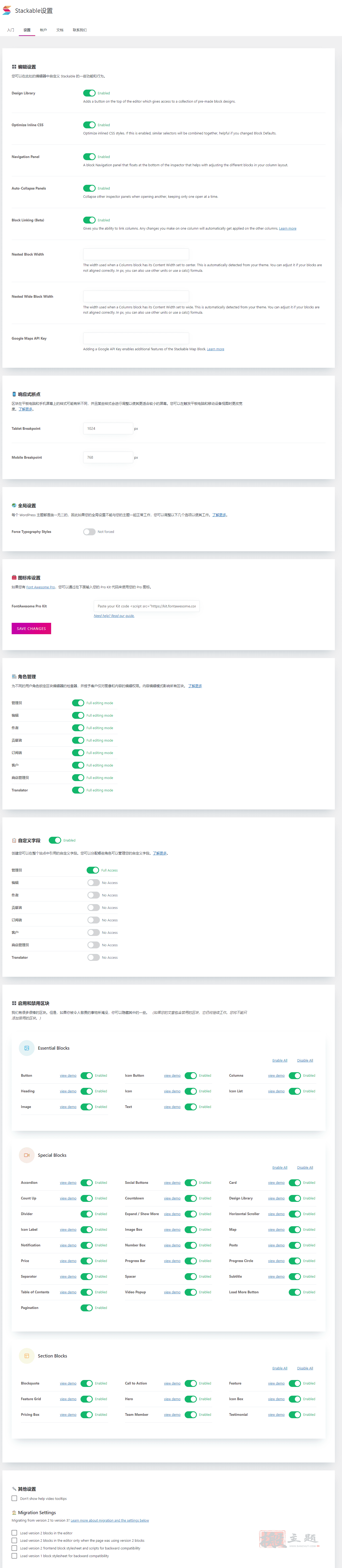Open the Font Awesome Pro link
Screen dimensions: 342x1568
pyautogui.click(x=40, y=587)
